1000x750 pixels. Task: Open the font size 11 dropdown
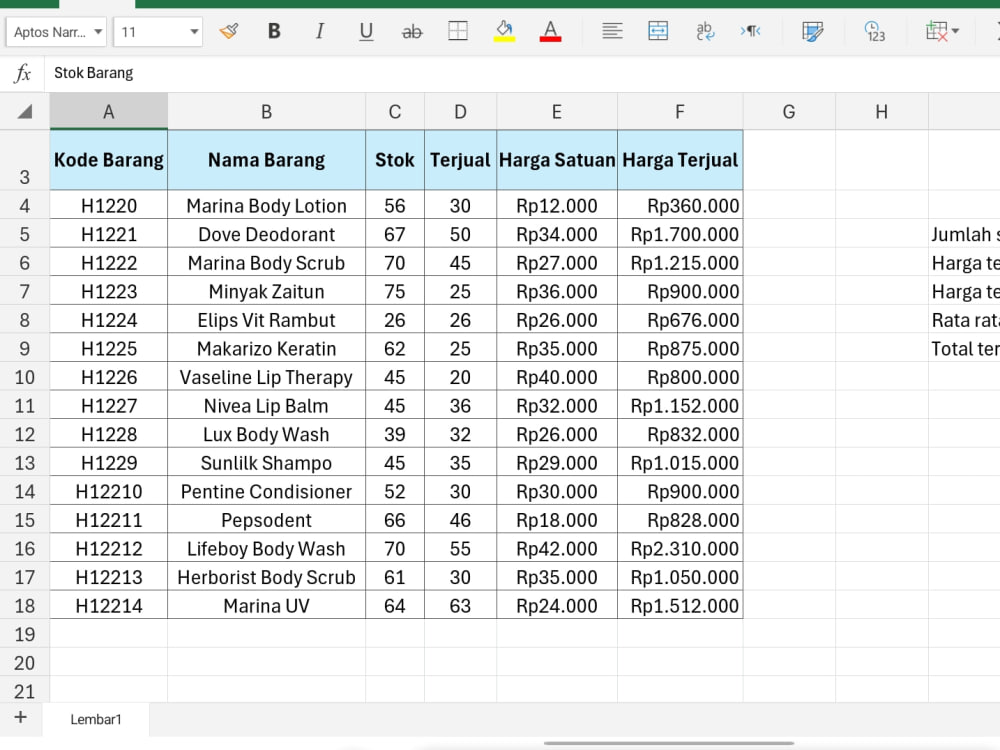click(x=158, y=32)
